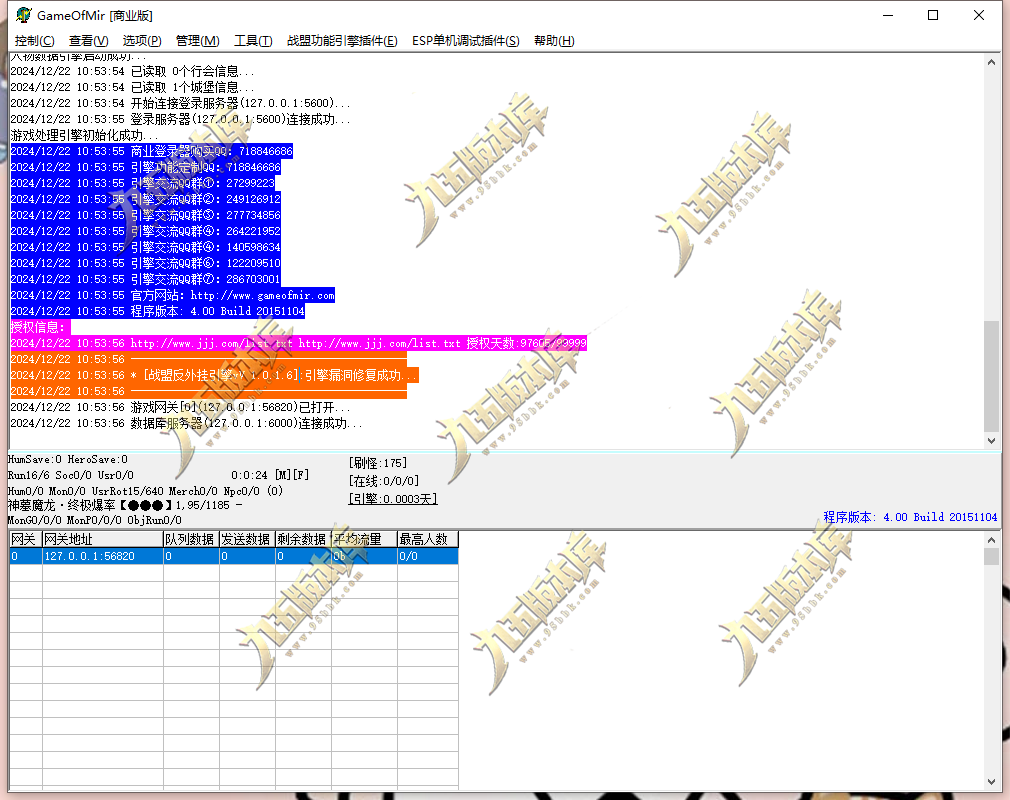
Task: Click the 网关 column header
Action: tap(25, 539)
